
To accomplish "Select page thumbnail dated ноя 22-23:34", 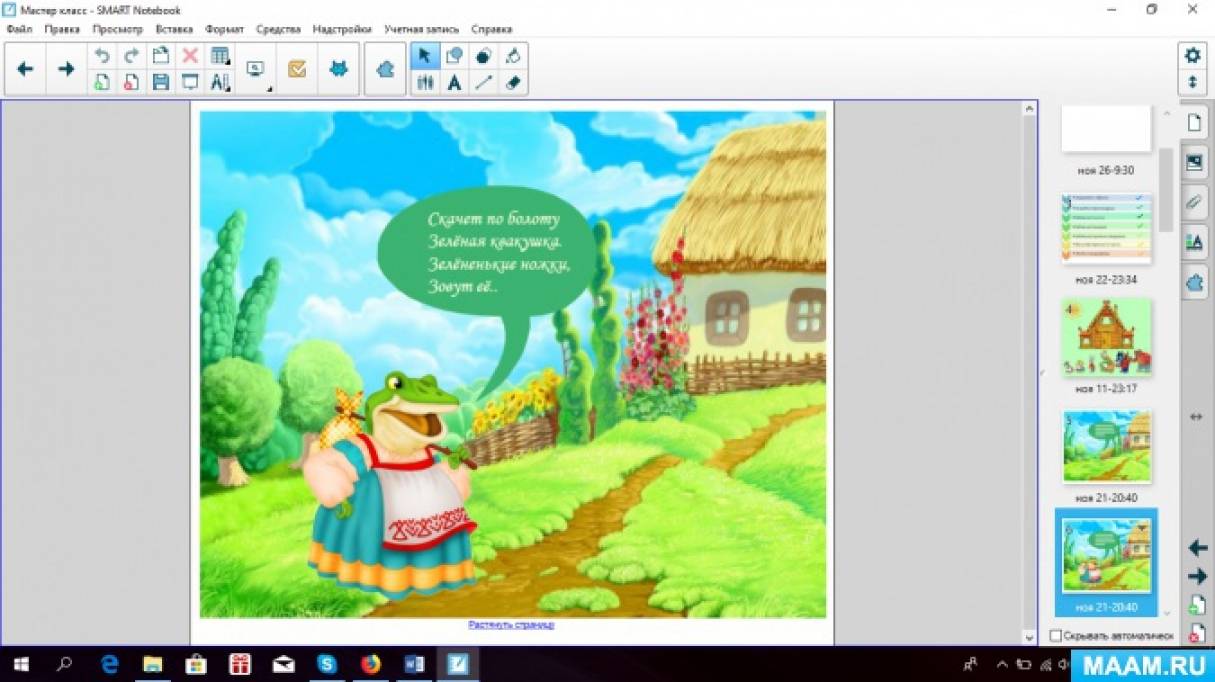I will coord(1106,229).
